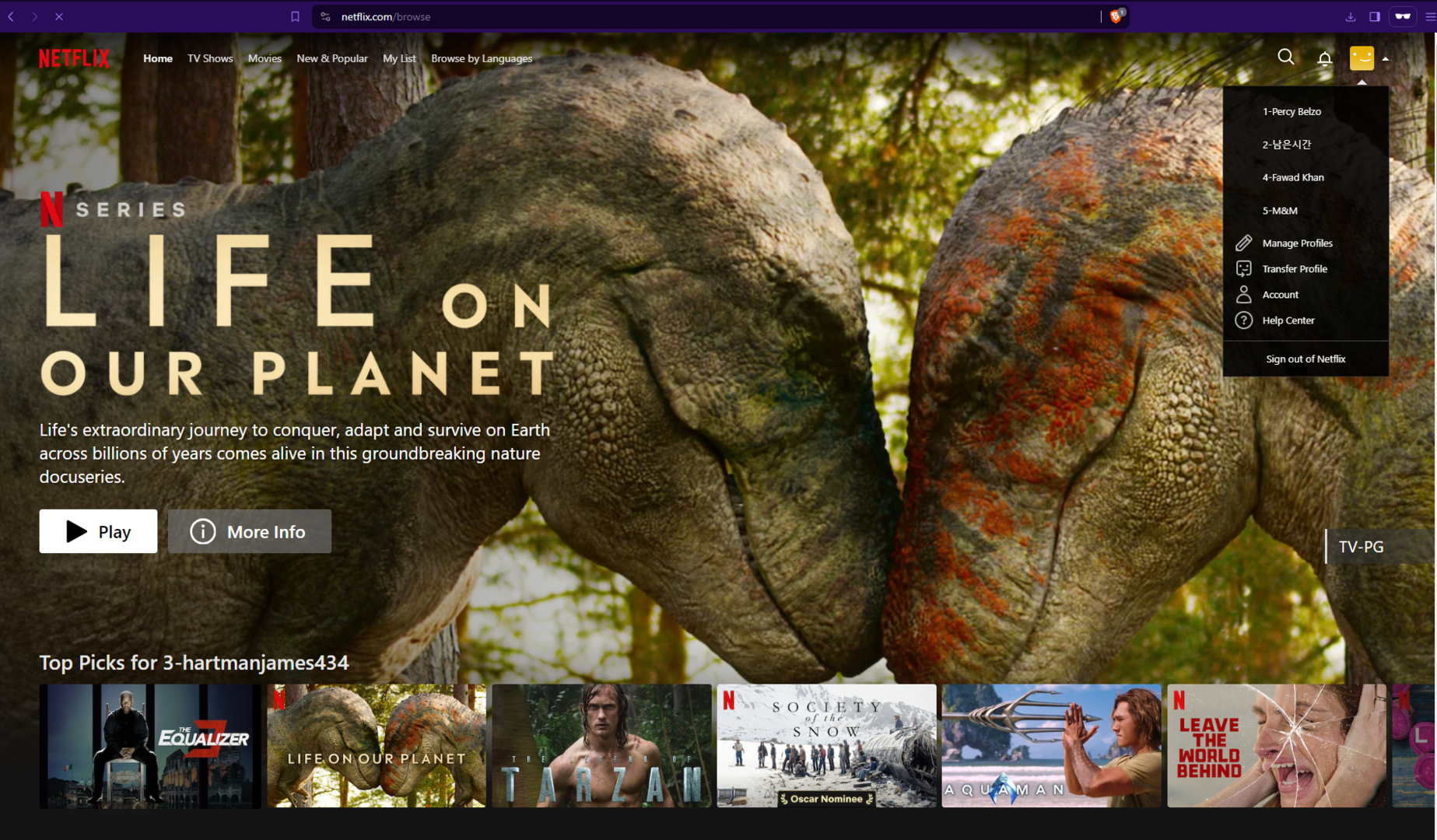Click the Netflix logo
Image resolution: width=1437 pixels, height=840 pixels.
click(x=74, y=58)
